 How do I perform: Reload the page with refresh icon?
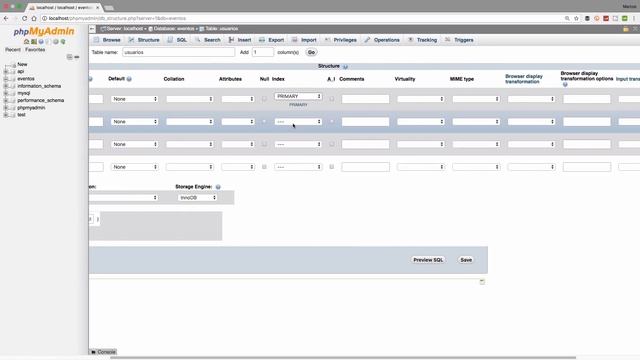[24, 18]
